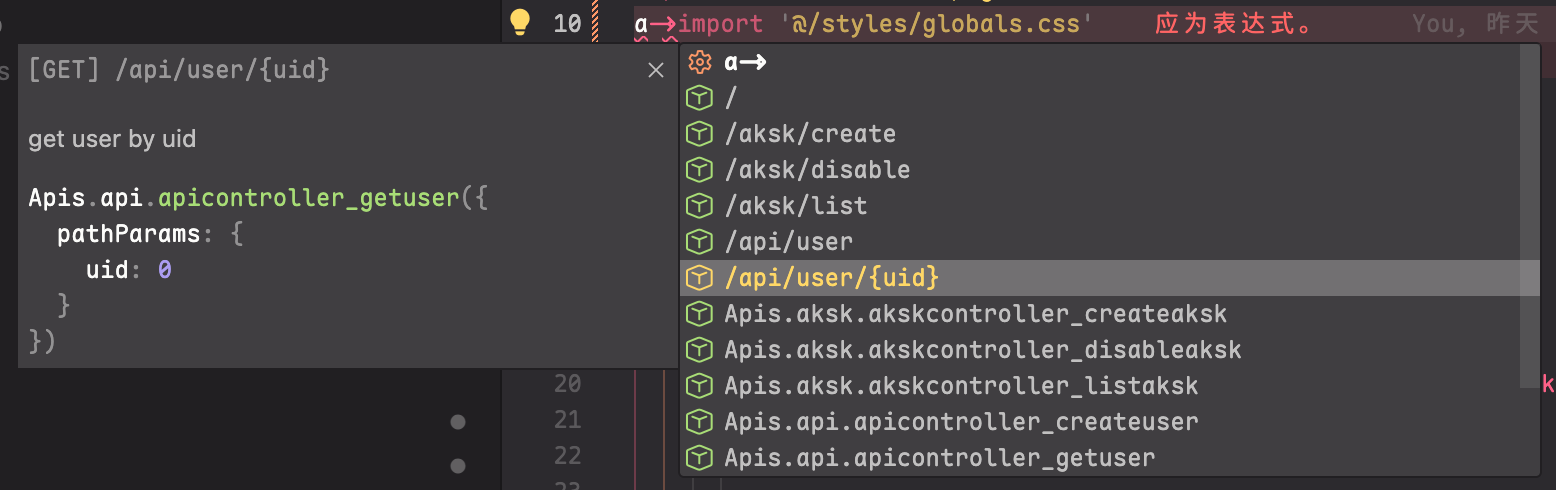1556x490 pixels.
Task: Click line number 21 in the gutter
Action: pyautogui.click(x=567, y=420)
